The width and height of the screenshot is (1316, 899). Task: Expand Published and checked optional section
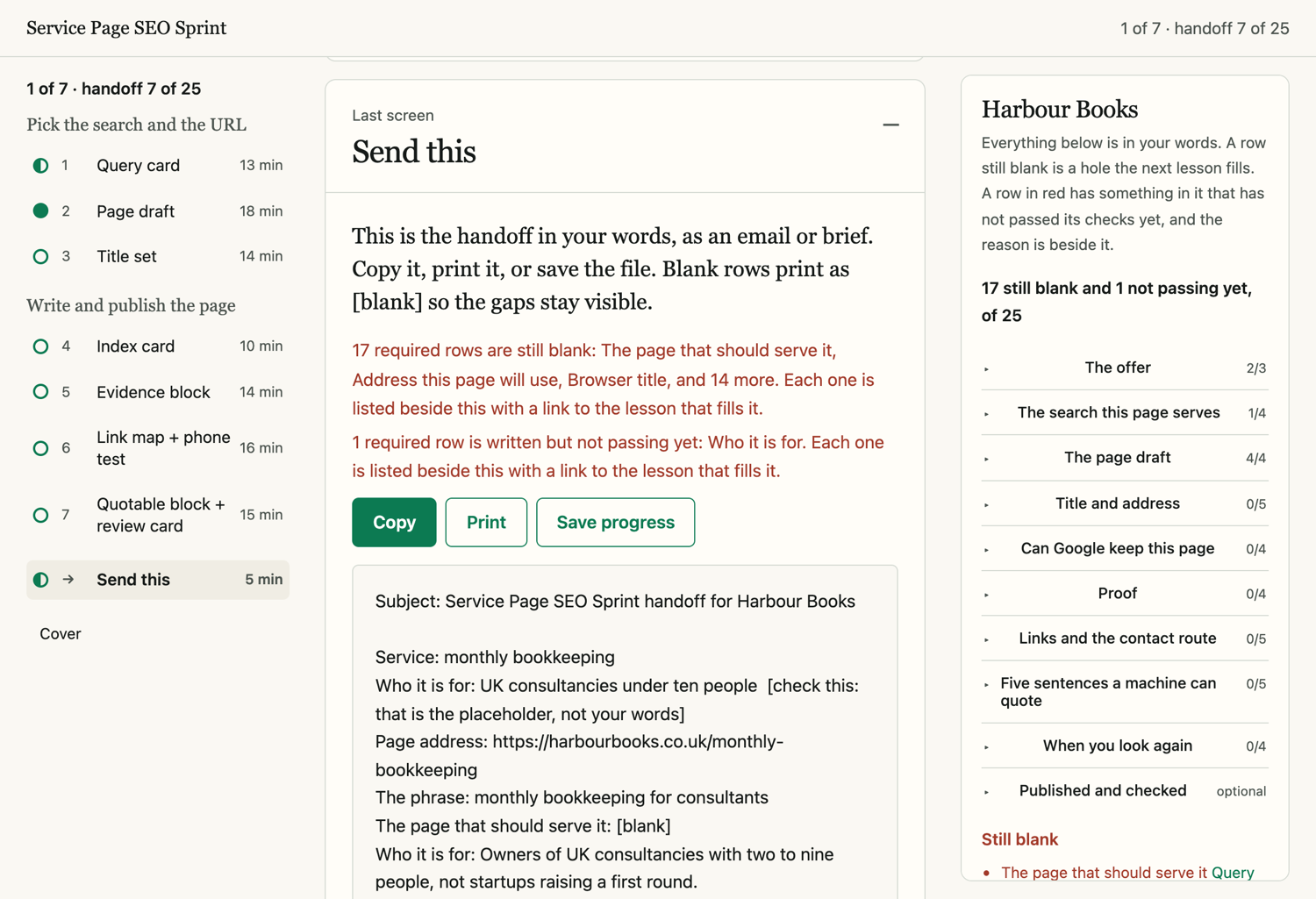pyautogui.click(x=1125, y=791)
